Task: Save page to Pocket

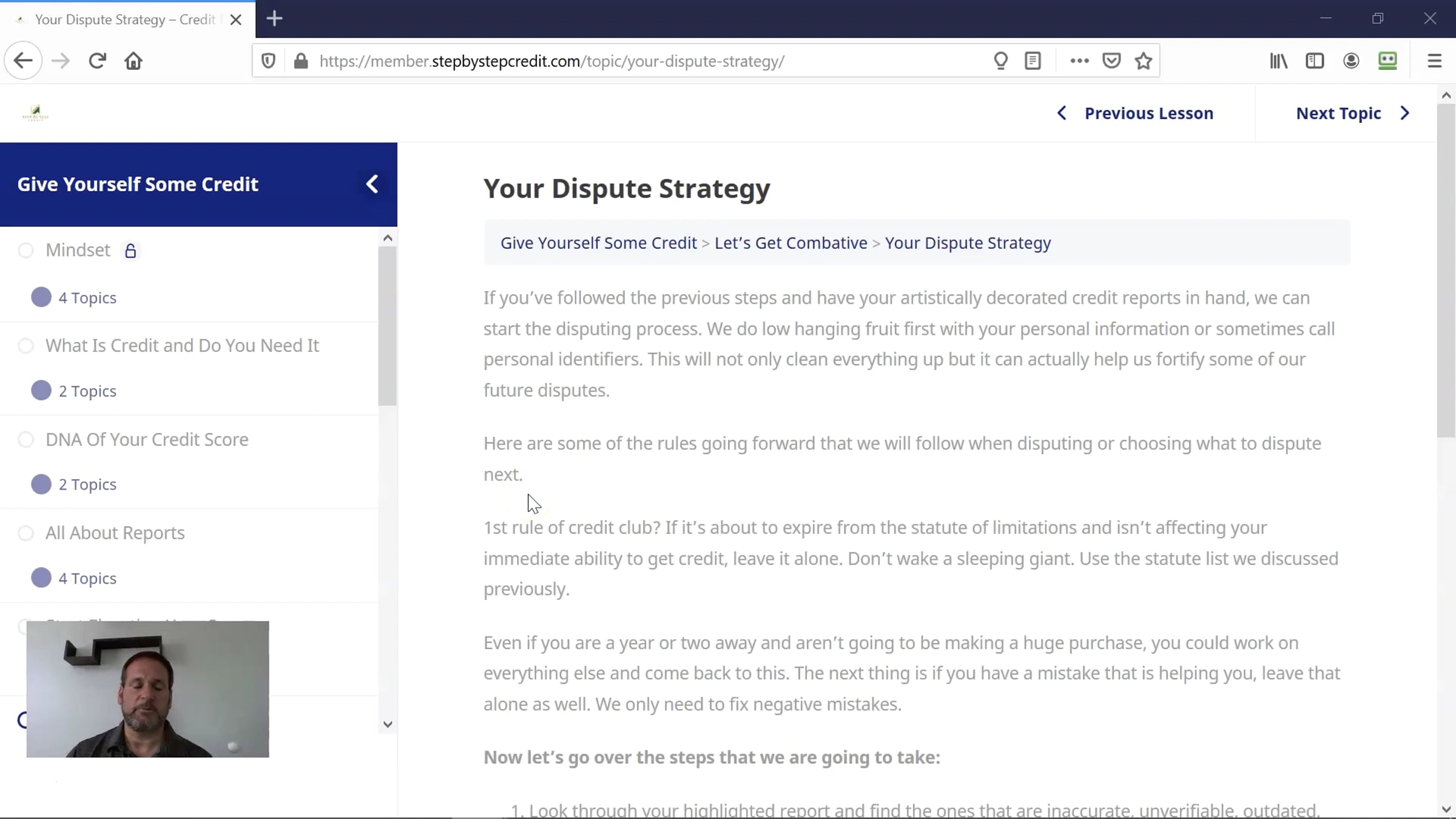Action: point(1111,61)
